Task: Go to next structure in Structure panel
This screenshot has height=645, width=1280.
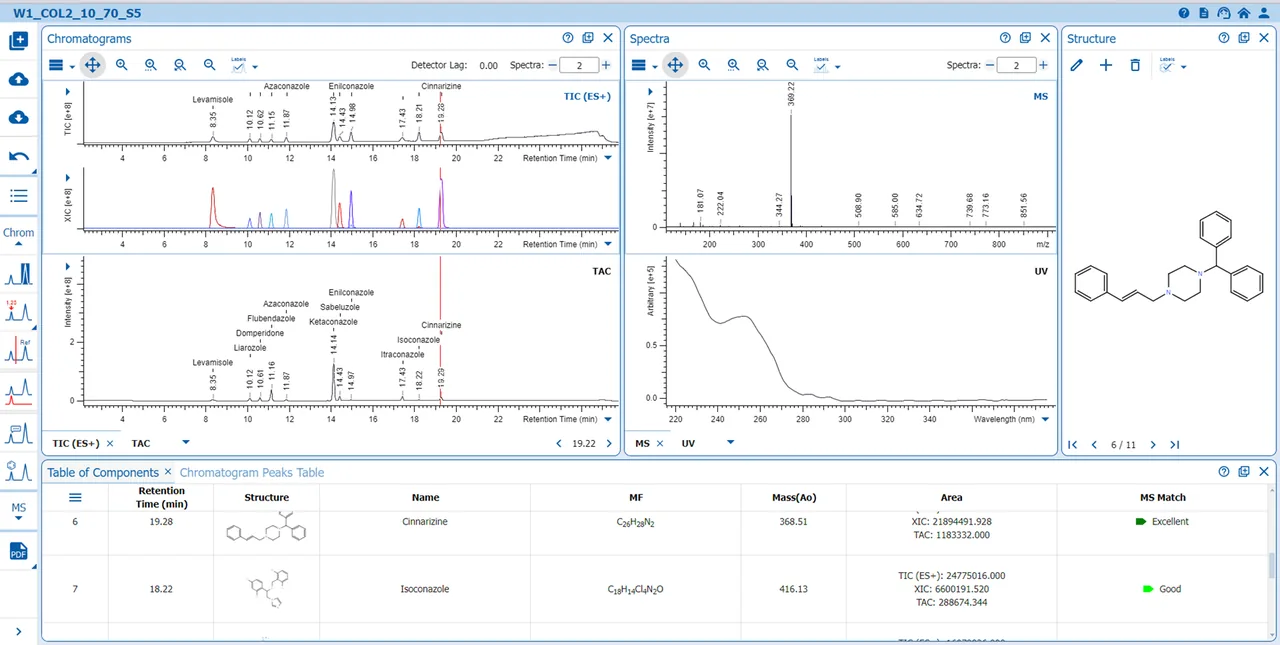Action: (1153, 445)
